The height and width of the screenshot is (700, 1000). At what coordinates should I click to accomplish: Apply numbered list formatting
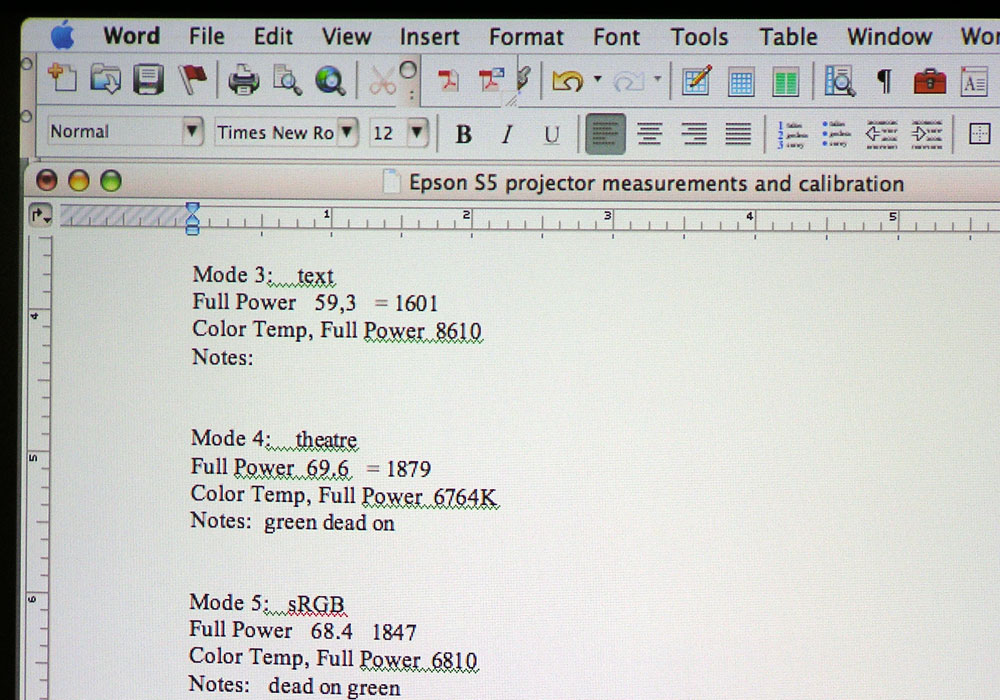(x=793, y=133)
